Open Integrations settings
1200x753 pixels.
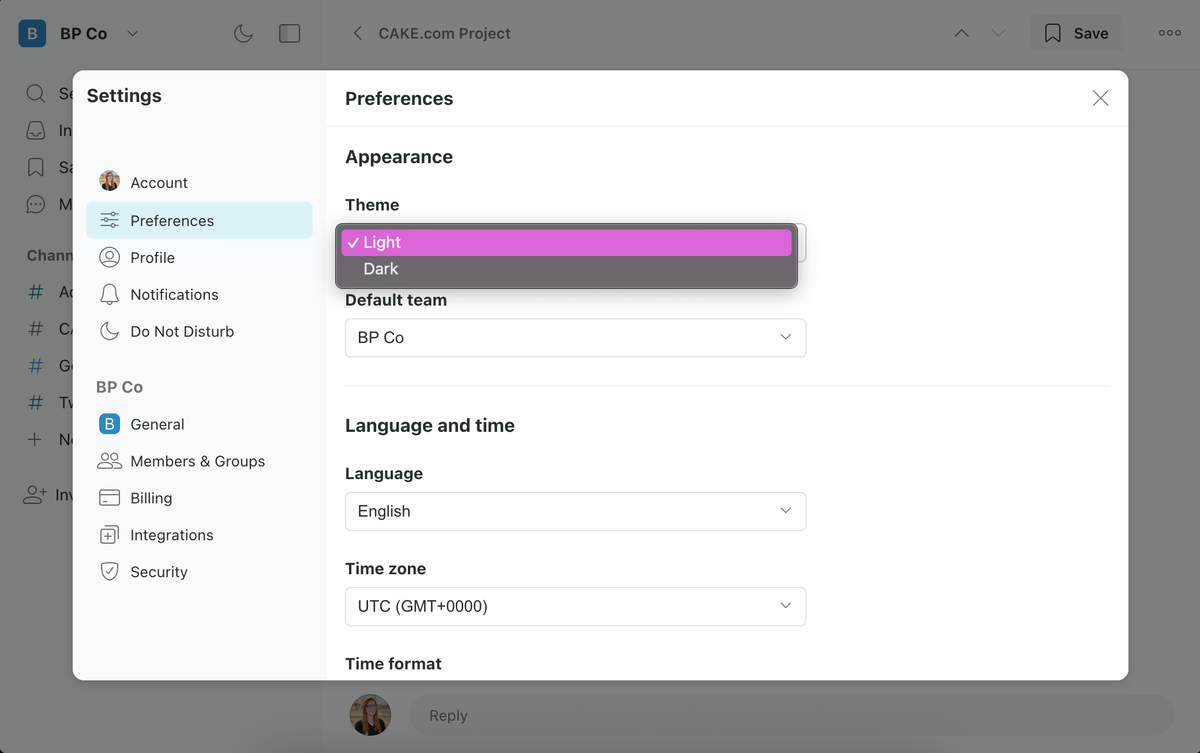click(171, 536)
